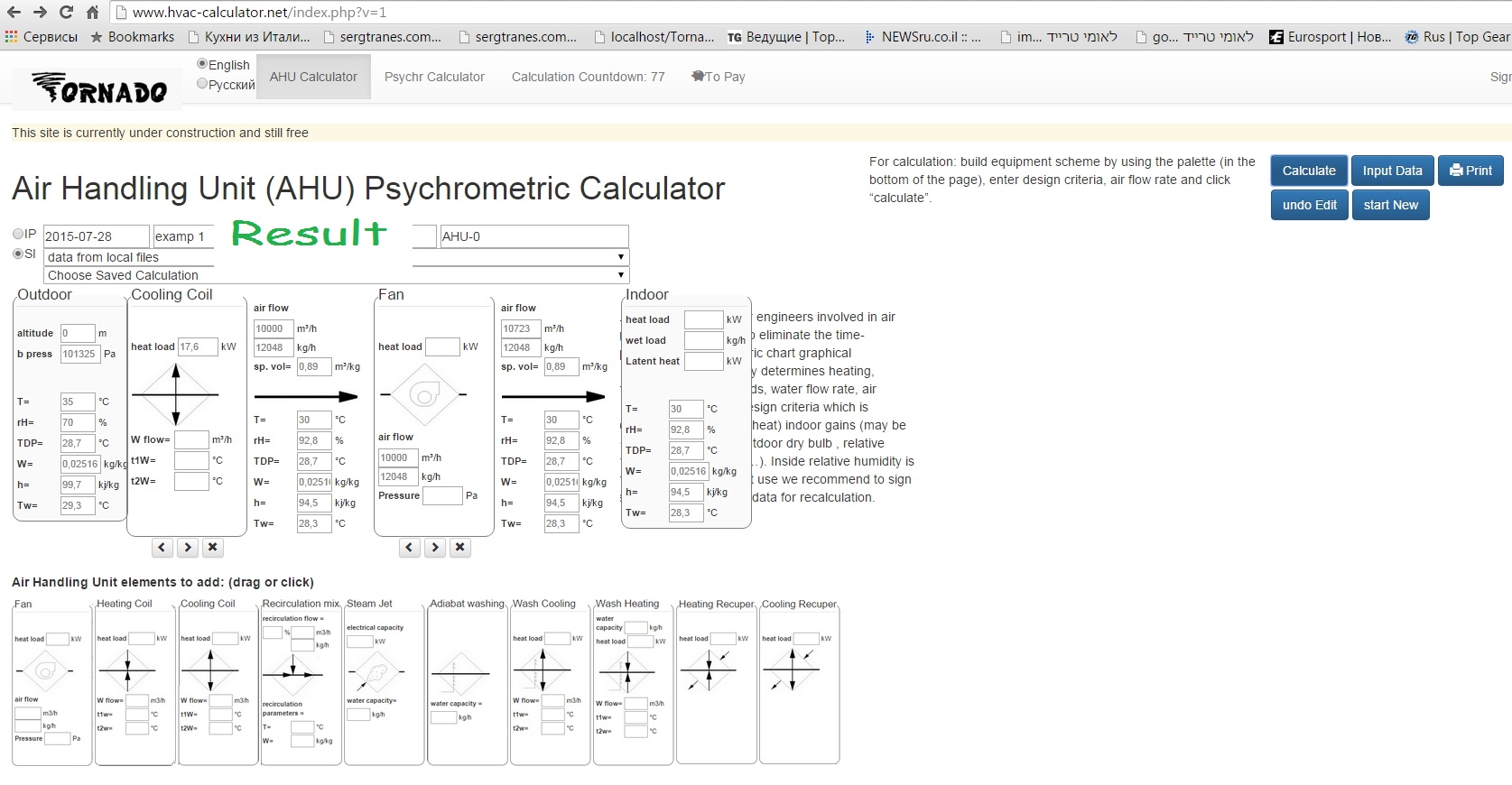Viewport: 1512px width, 785px height.
Task: Go forward with the browser forward arrow
Action: 40,13
